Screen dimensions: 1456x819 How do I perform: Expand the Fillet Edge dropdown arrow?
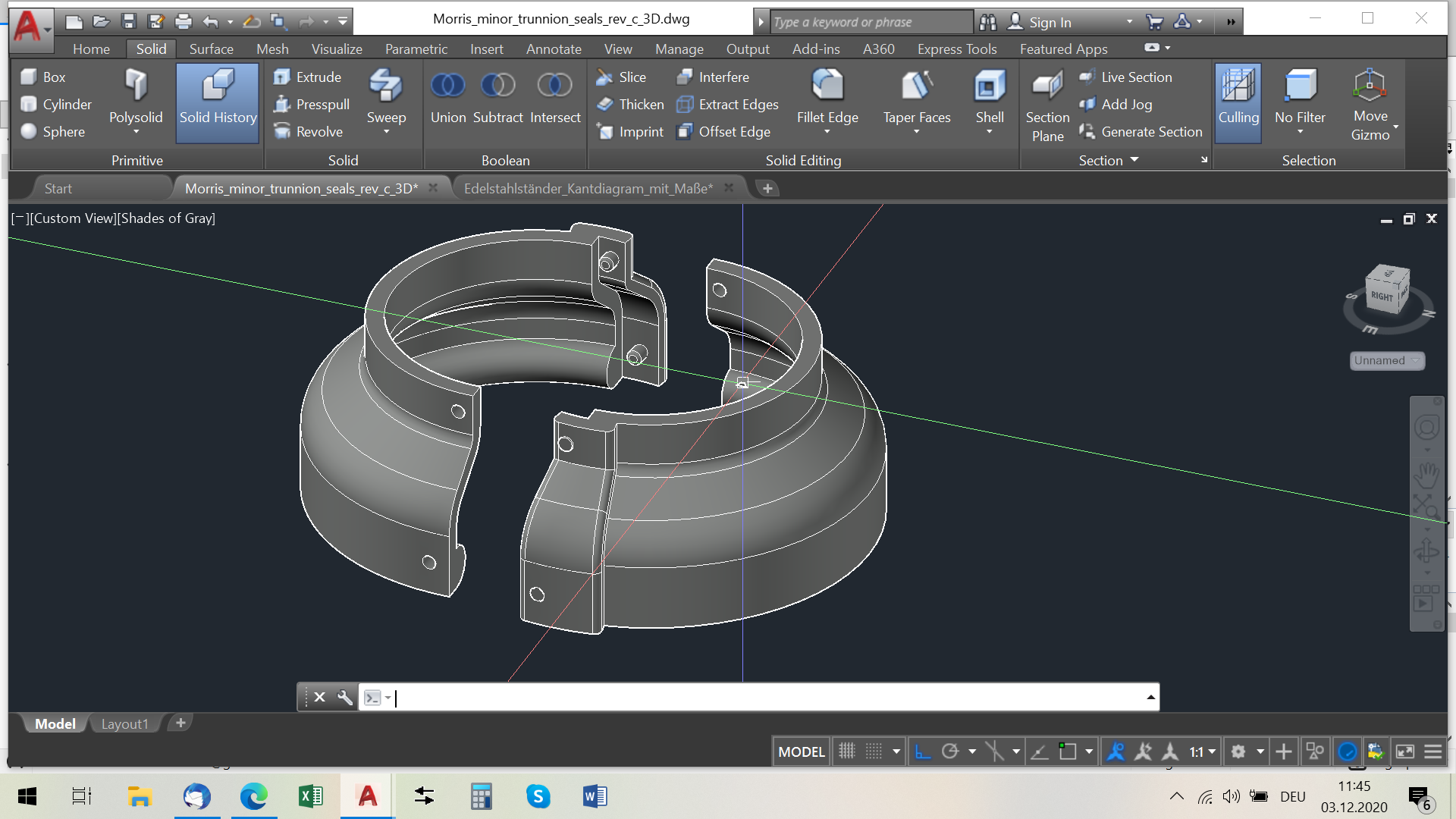(x=827, y=132)
